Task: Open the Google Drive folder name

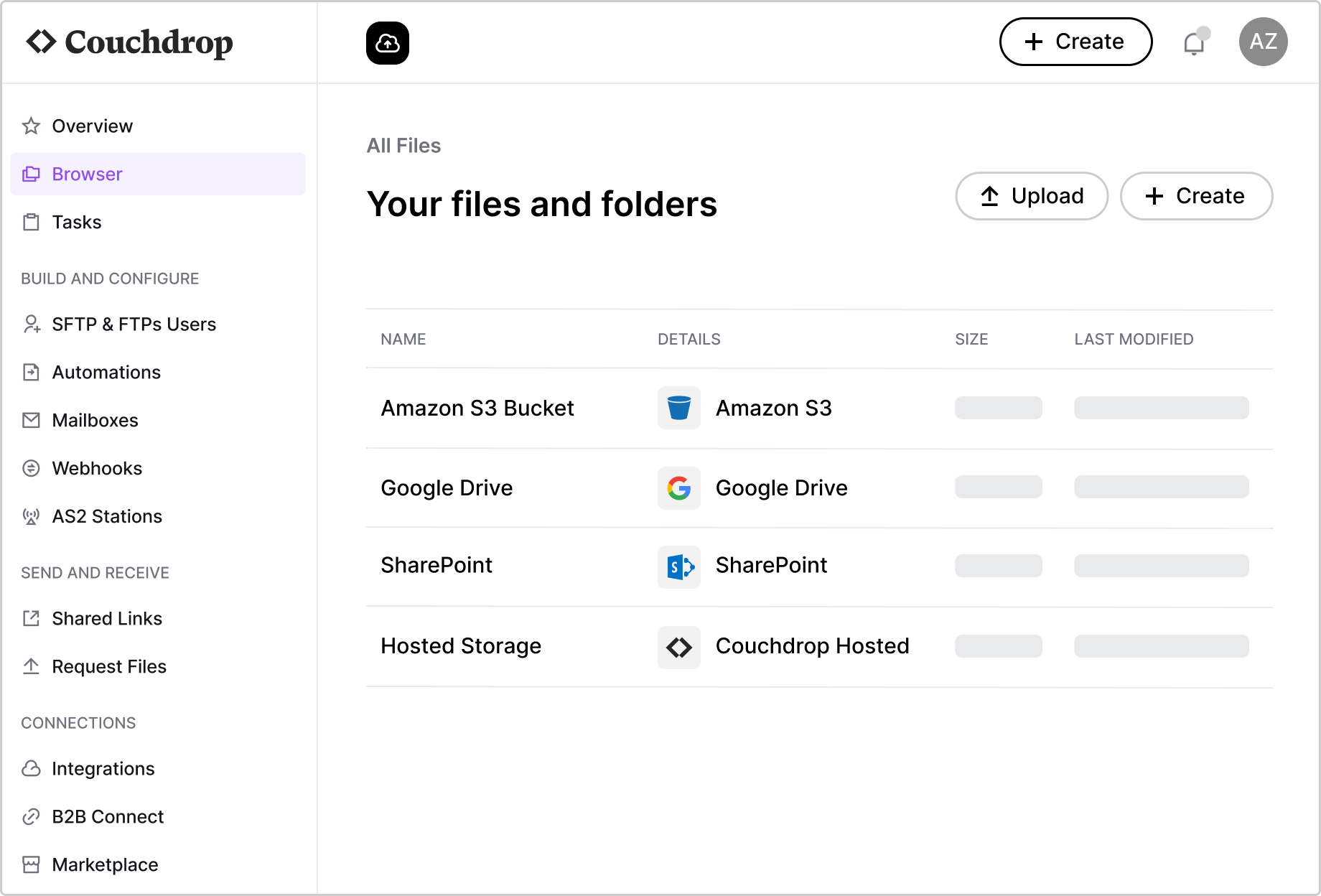Action: 447,488
